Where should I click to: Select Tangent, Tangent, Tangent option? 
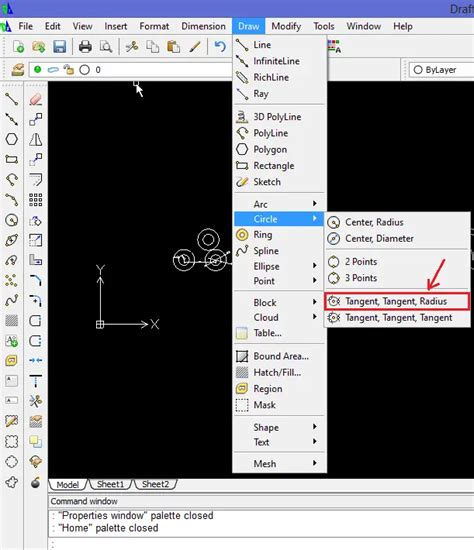tap(397, 318)
